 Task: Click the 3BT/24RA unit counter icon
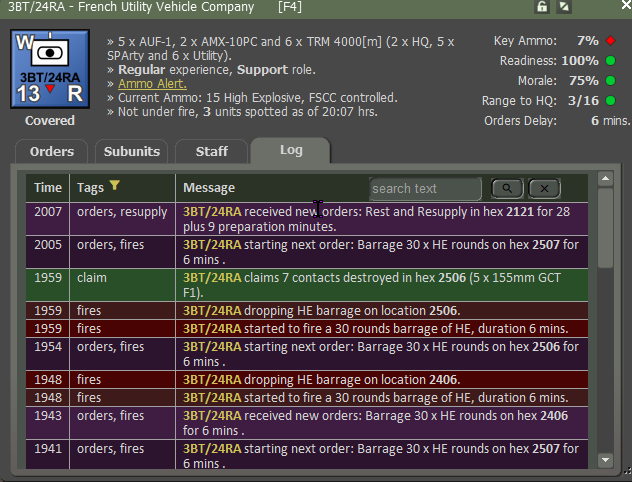click(x=50, y=69)
